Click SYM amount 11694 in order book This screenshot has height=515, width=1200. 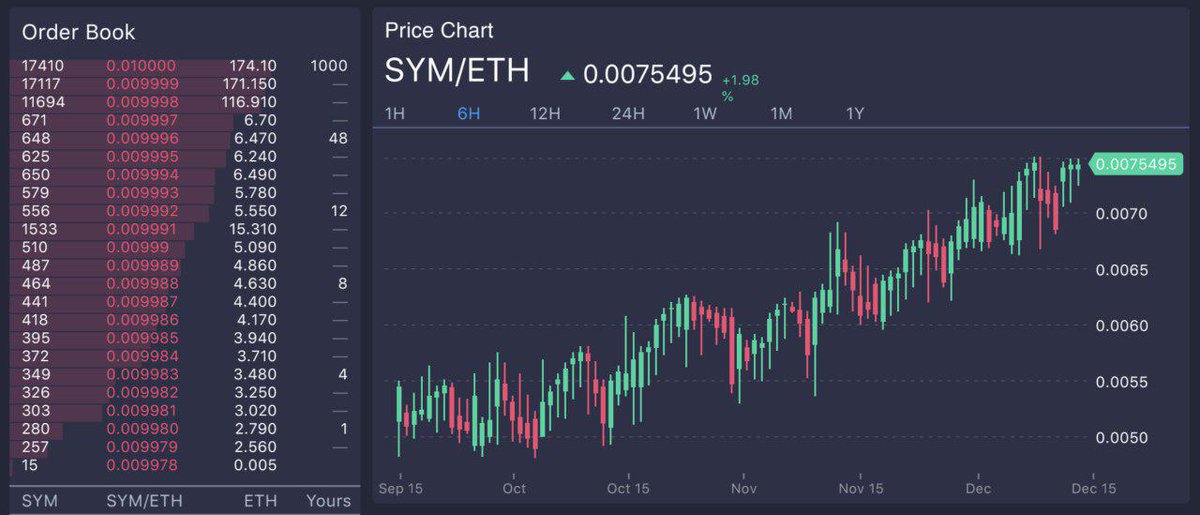coord(43,102)
